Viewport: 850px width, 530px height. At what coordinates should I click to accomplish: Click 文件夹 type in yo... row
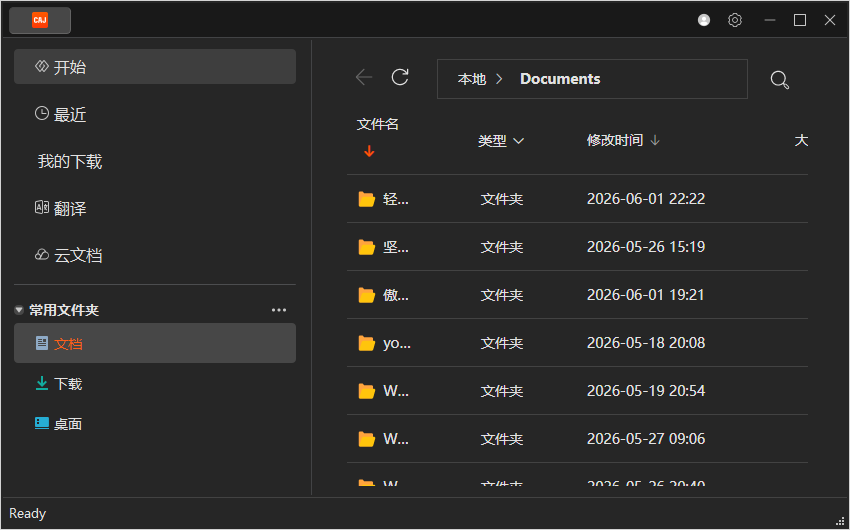pos(501,343)
